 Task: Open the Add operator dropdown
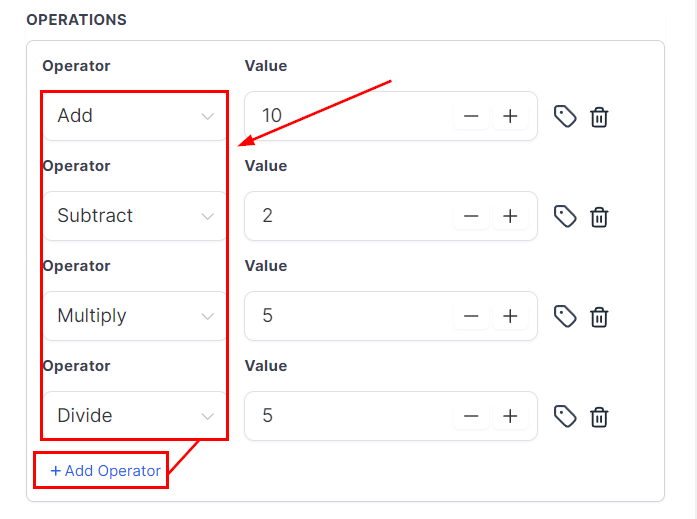[135, 116]
